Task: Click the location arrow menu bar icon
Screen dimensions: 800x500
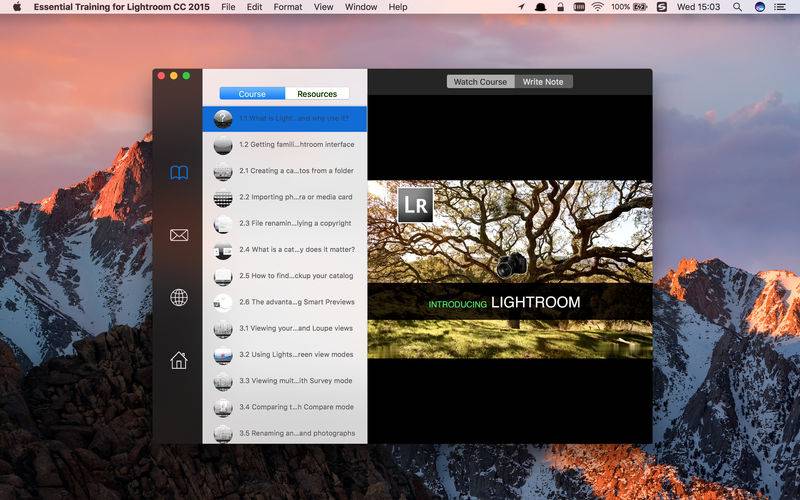Action: (x=521, y=7)
